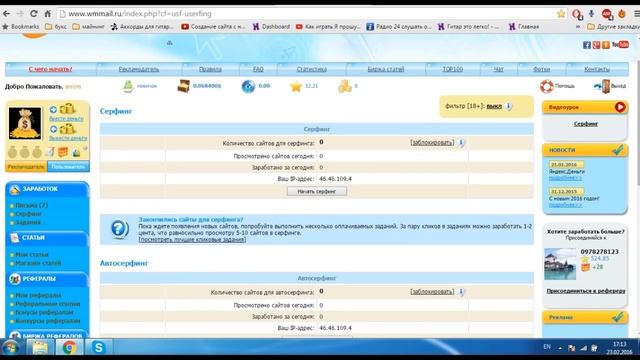This screenshot has height=360, width=640.
Task: Click Ввести деньги coins icon
Action: (x=67, y=109)
